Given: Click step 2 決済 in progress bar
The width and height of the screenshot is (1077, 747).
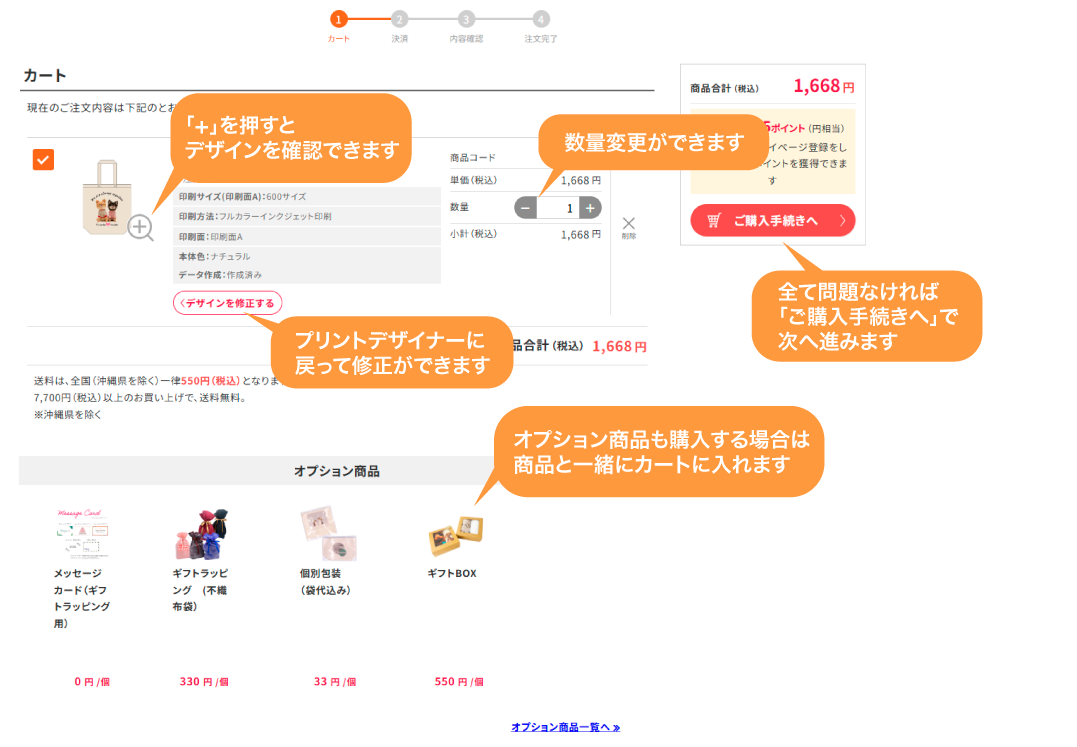Looking at the screenshot, I should coord(400,19).
